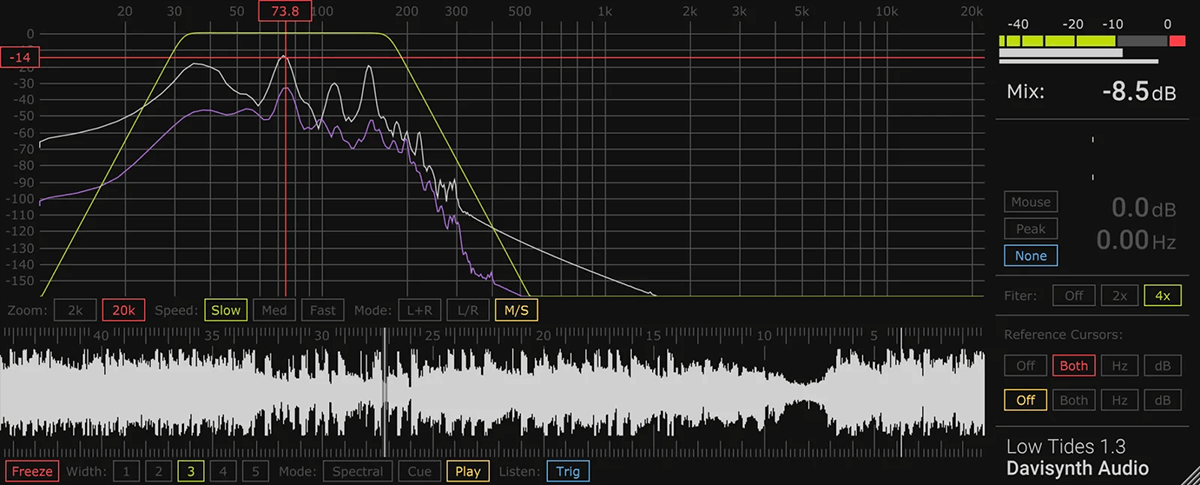Click the -14 dB level cursor label
This screenshot has height=485, width=1200.
(x=20, y=58)
